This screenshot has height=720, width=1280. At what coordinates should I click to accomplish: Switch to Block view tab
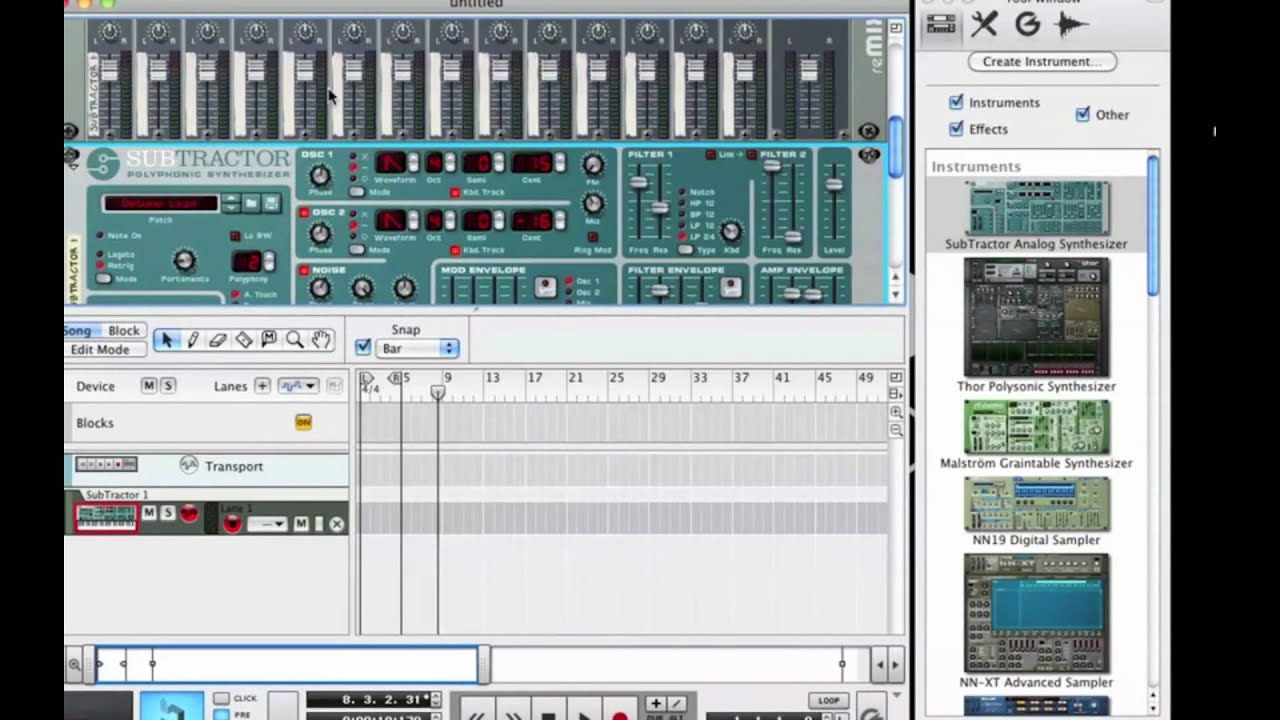tap(124, 331)
